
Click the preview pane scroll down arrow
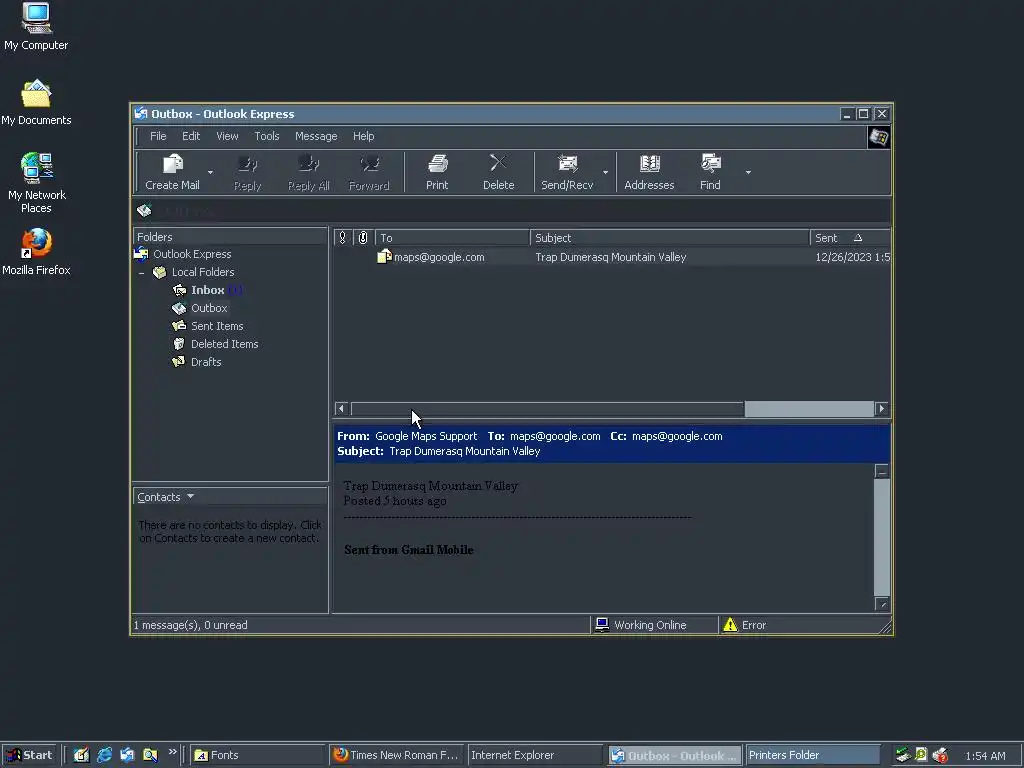click(882, 604)
